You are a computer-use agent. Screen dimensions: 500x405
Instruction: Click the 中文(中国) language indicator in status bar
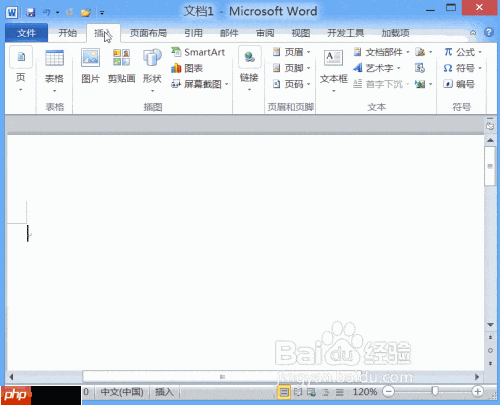122,392
